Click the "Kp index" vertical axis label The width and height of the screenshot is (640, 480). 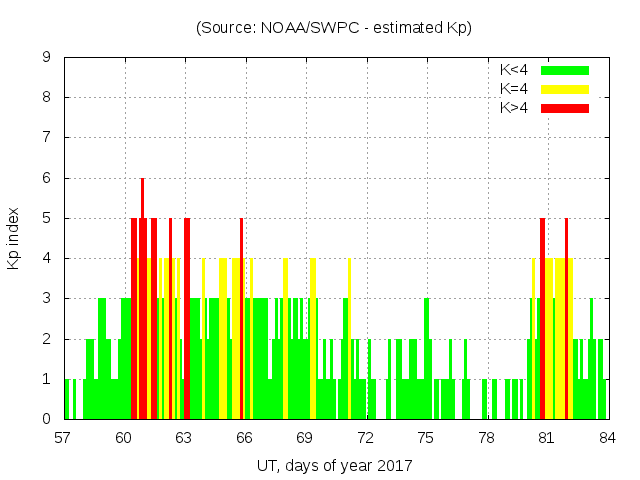[14, 238]
